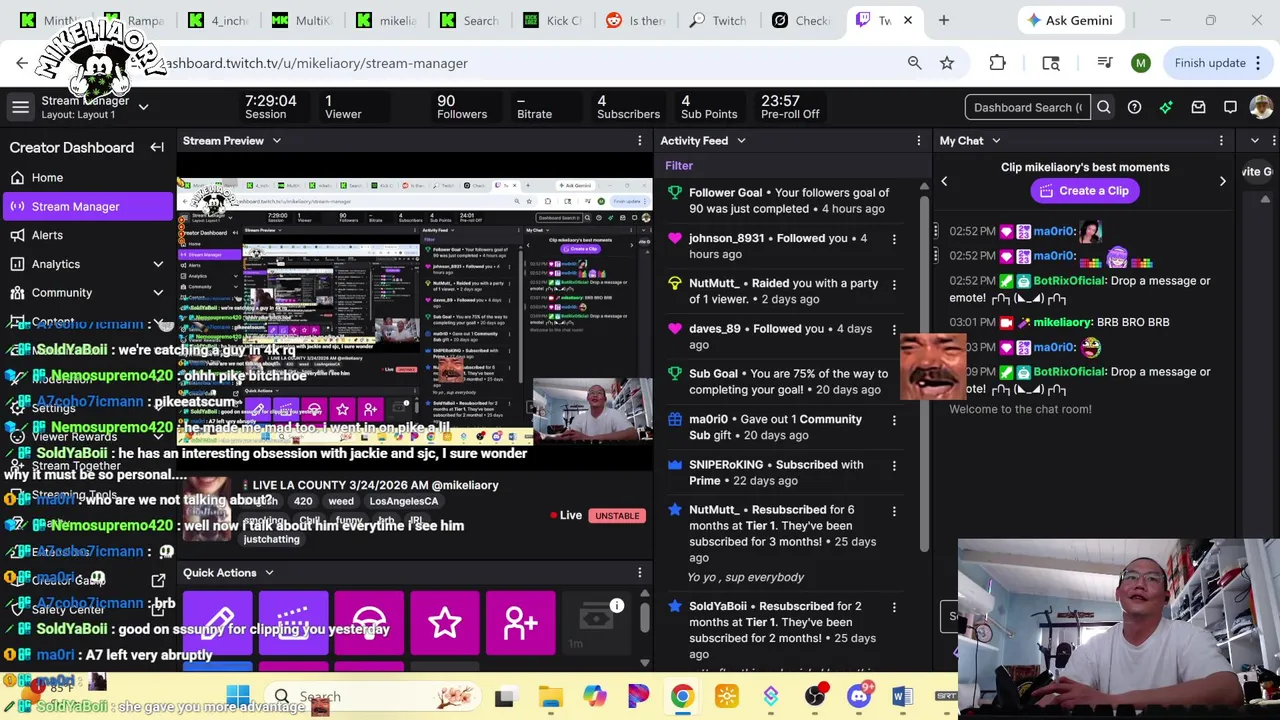Expand the Quick Actions panel dropdown
This screenshot has width=1280, height=720.
pos(269,573)
